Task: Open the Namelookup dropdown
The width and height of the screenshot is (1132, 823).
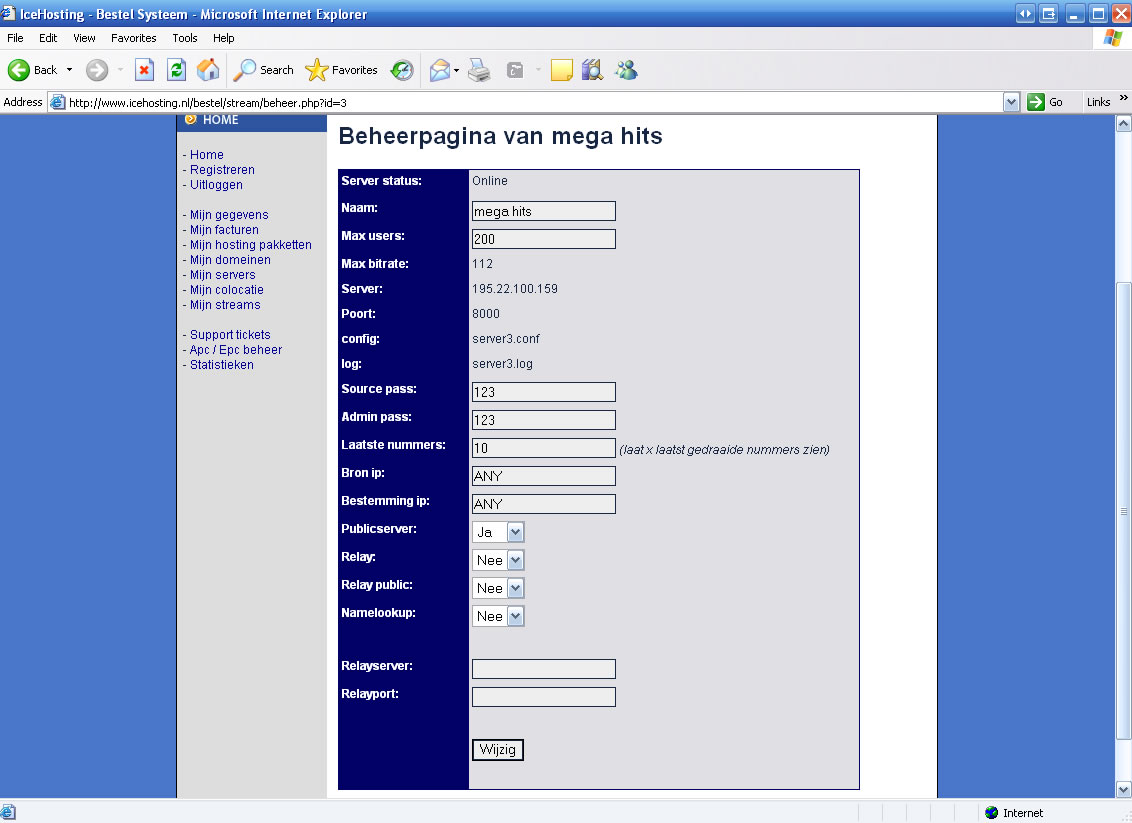Action: pyautogui.click(x=498, y=617)
